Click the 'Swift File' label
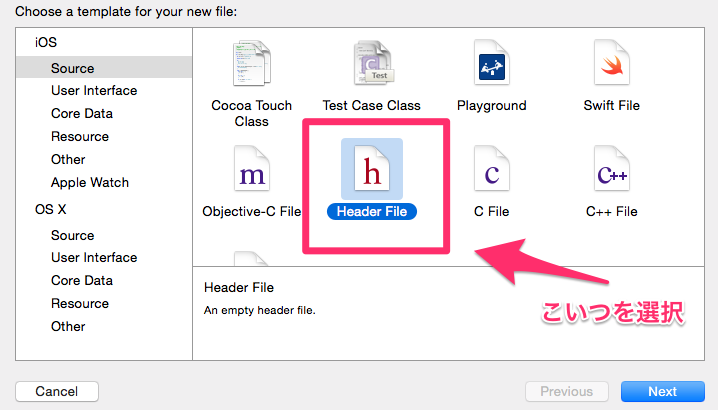This screenshot has width=718, height=410. tap(612, 105)
